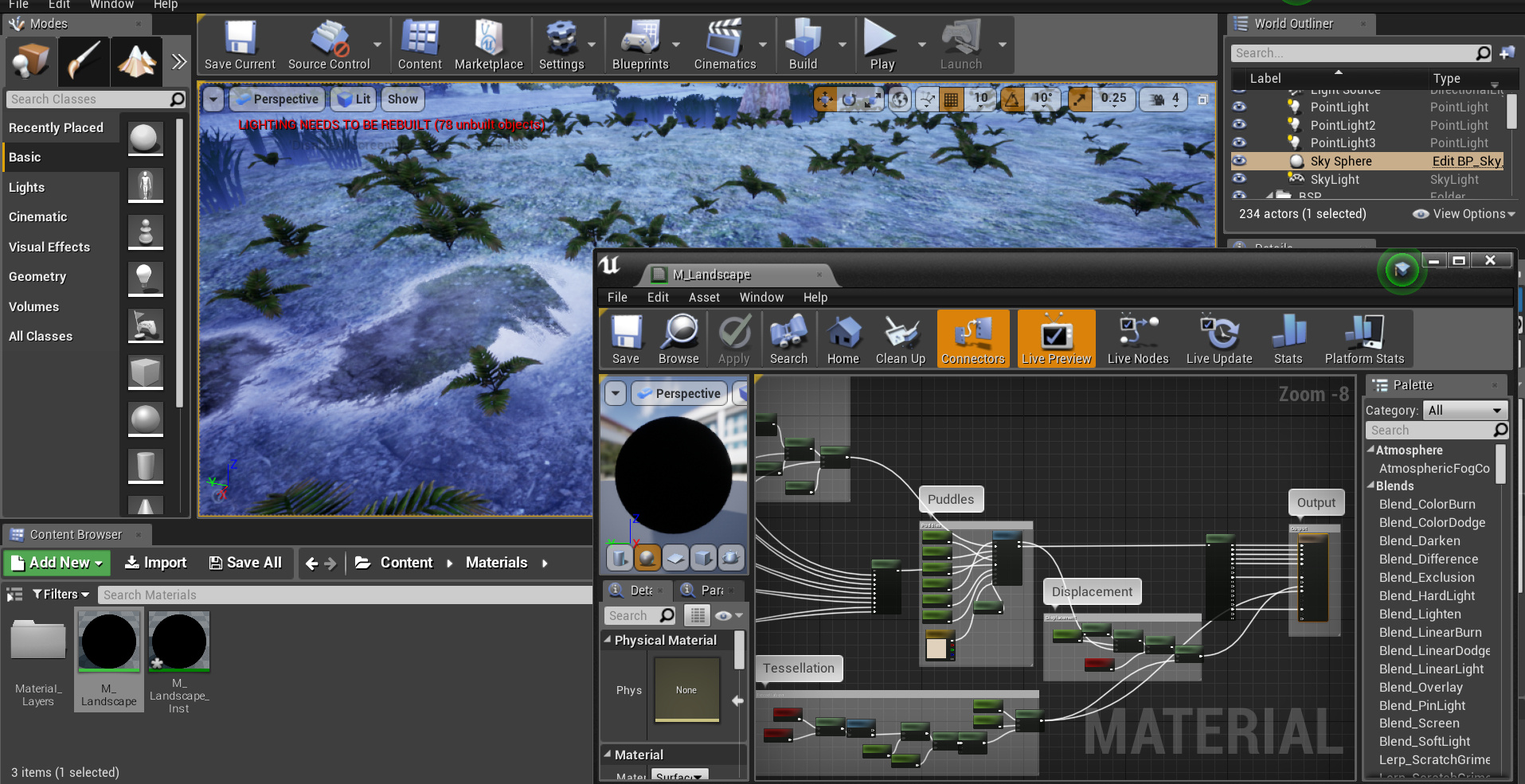
Task: Select the Landscape mode mountain icon
Action: (x=136, y=61)
